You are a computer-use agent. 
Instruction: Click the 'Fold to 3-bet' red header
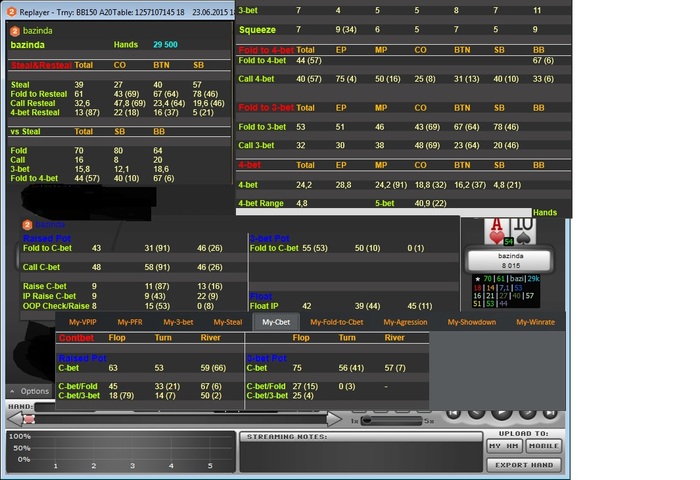(266, 108)
